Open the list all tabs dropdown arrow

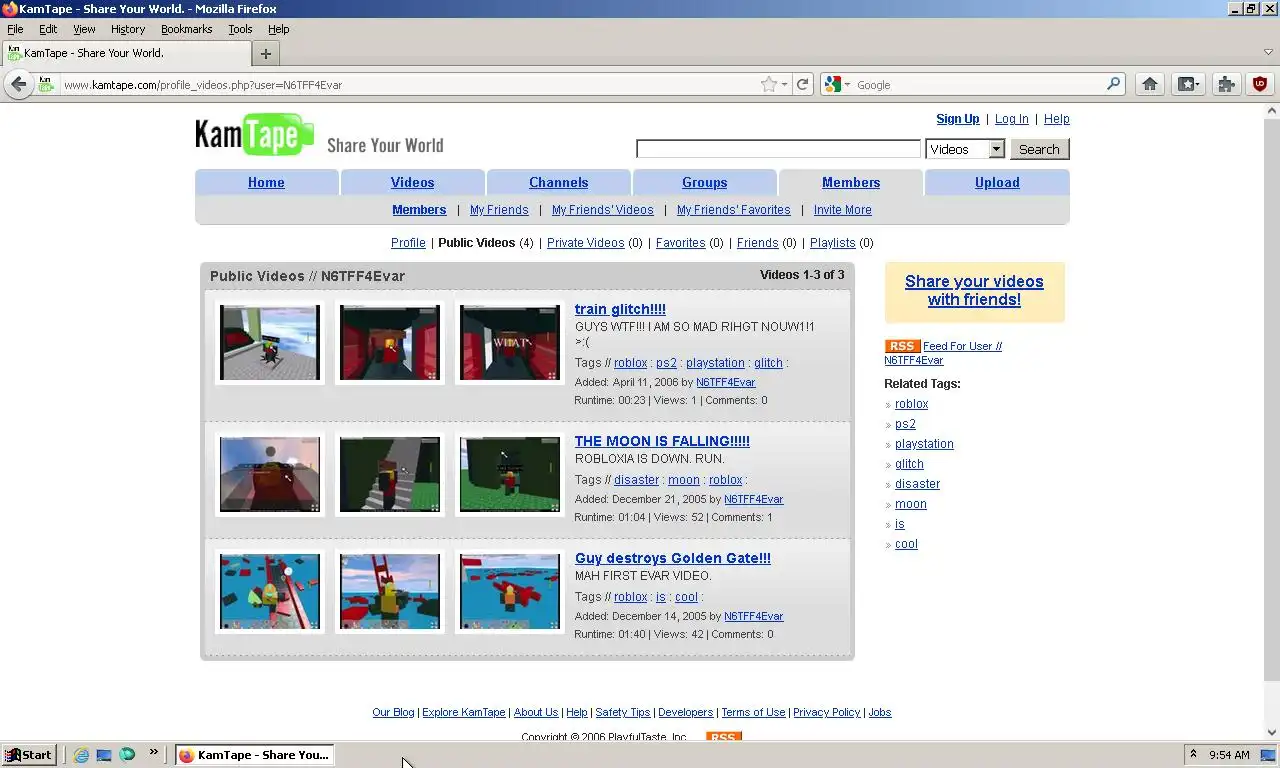point(1268,52)
